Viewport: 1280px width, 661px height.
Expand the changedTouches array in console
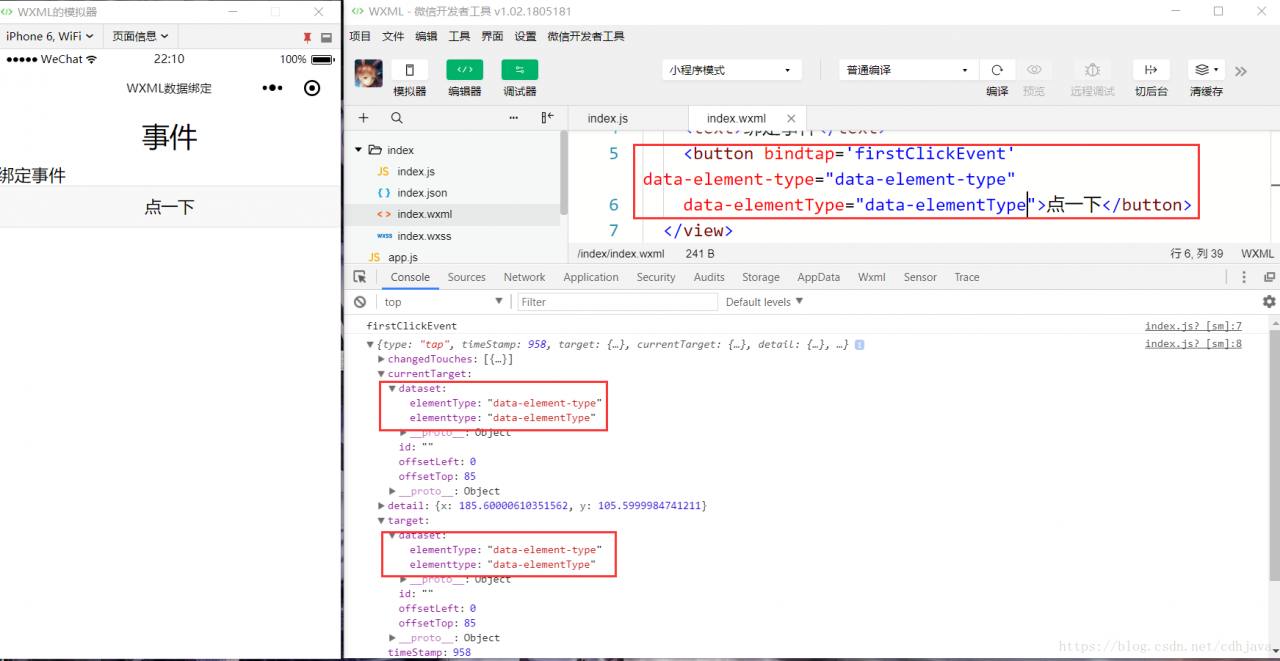click(x=380, y=359)
